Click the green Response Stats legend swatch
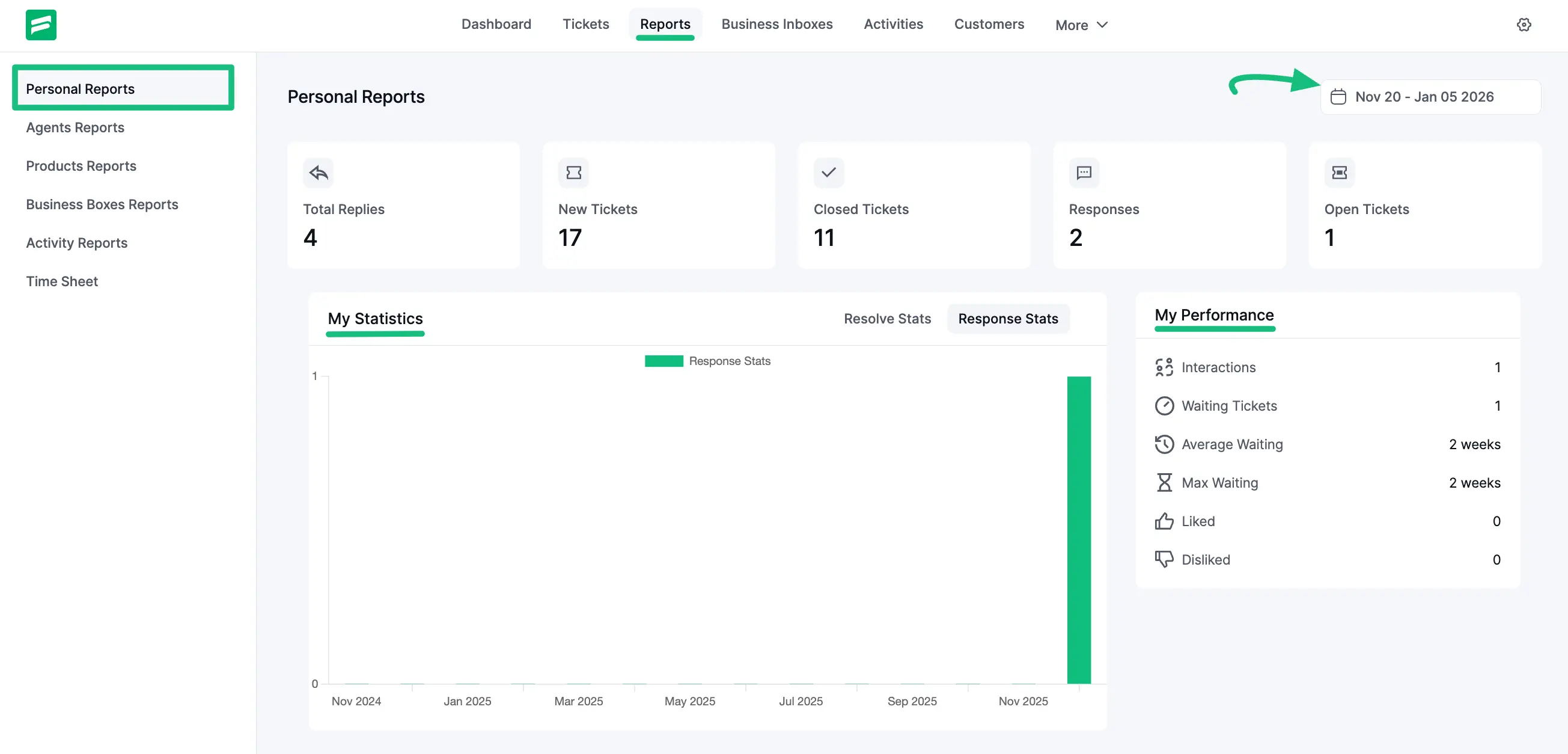Viewport: 1568px width, 754px height. [664, 361]
